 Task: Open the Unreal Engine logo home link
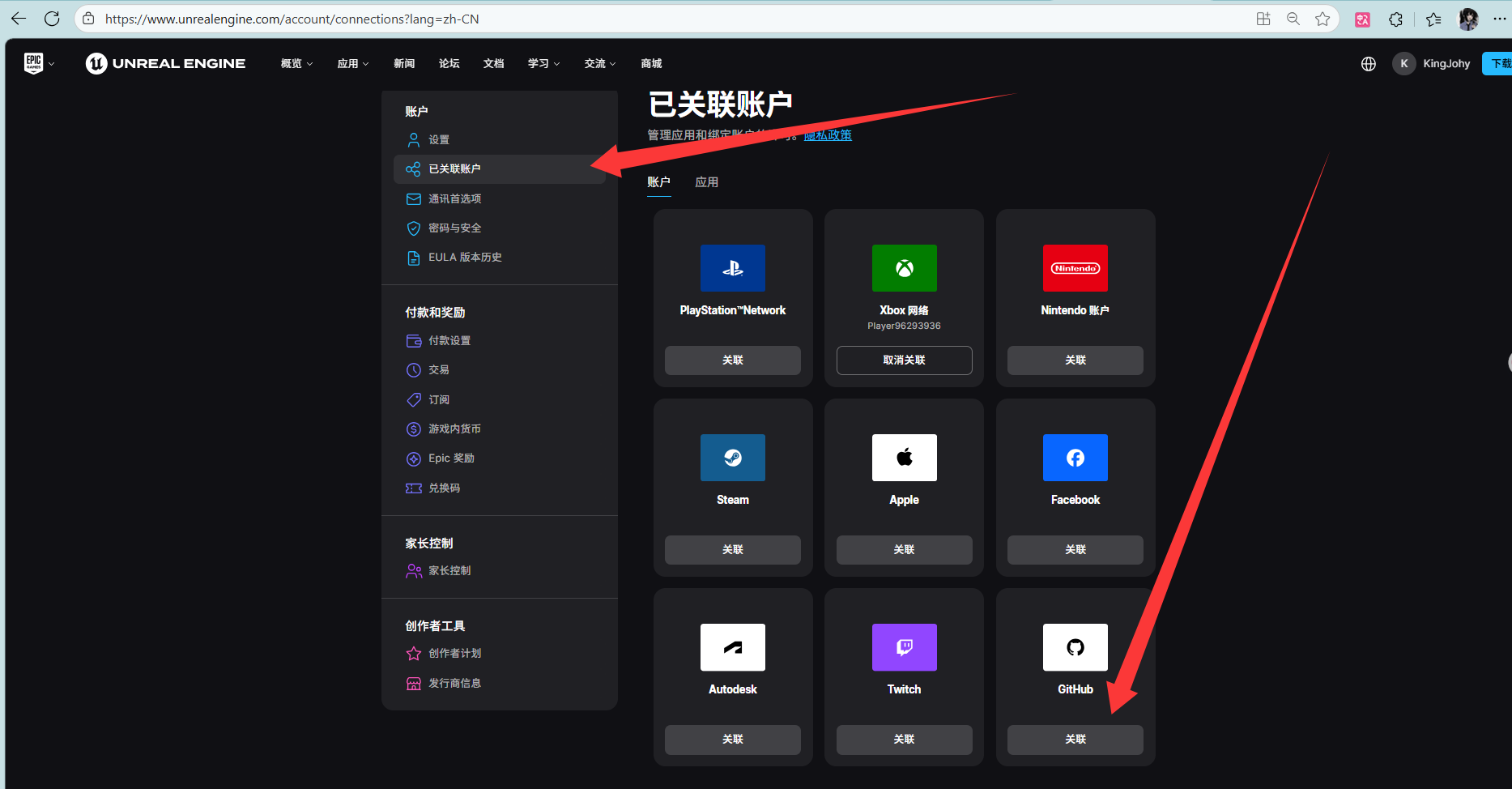pyautogui.click(x=165, y=63)
